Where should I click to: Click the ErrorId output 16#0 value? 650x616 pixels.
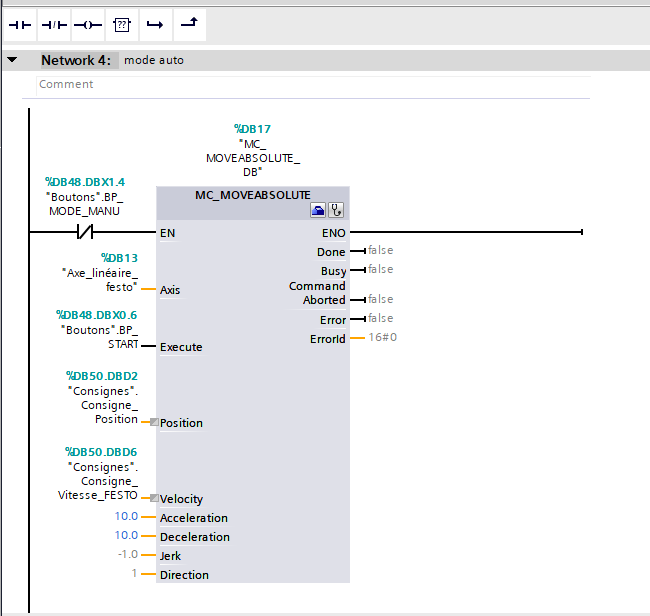click(x=383, y=337)
